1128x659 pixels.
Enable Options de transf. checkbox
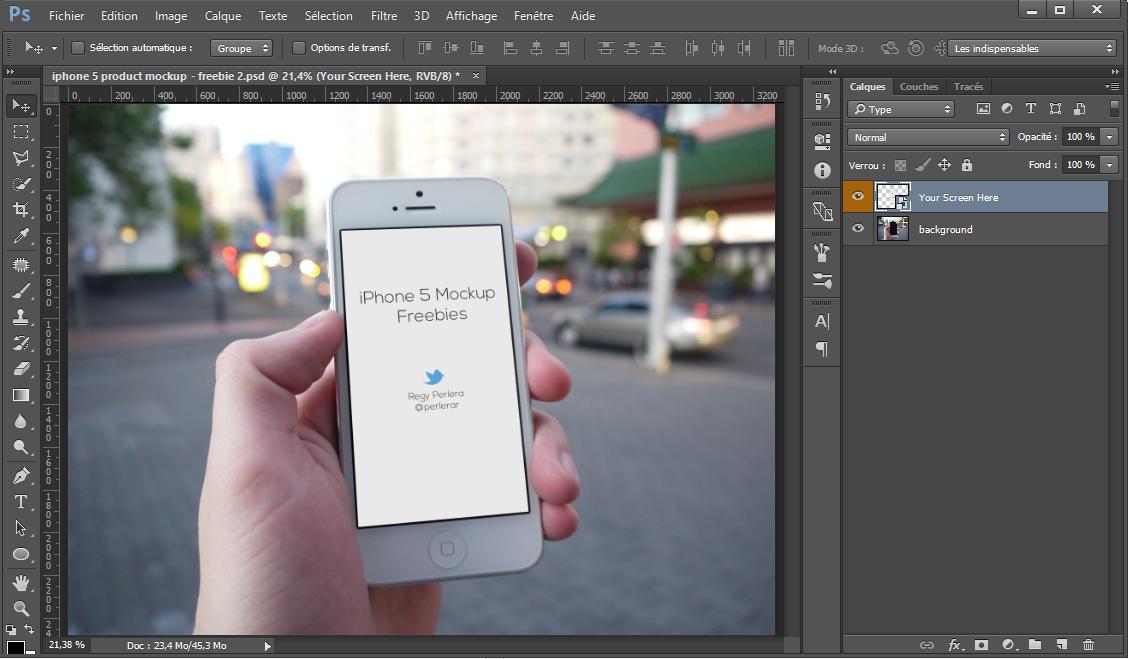(299, 48)
